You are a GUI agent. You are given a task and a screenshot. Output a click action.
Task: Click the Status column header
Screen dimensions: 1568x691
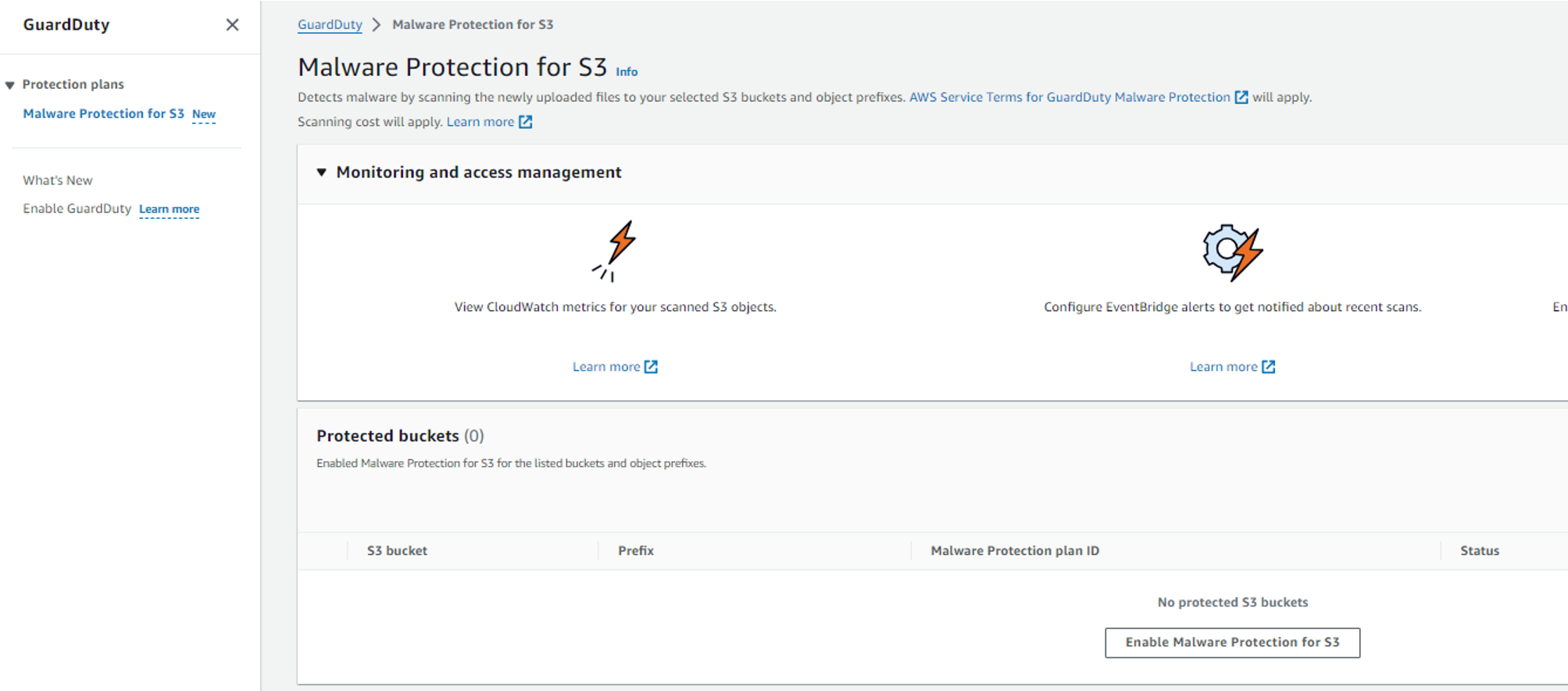pyautogui.click(x=1480, y=551)
